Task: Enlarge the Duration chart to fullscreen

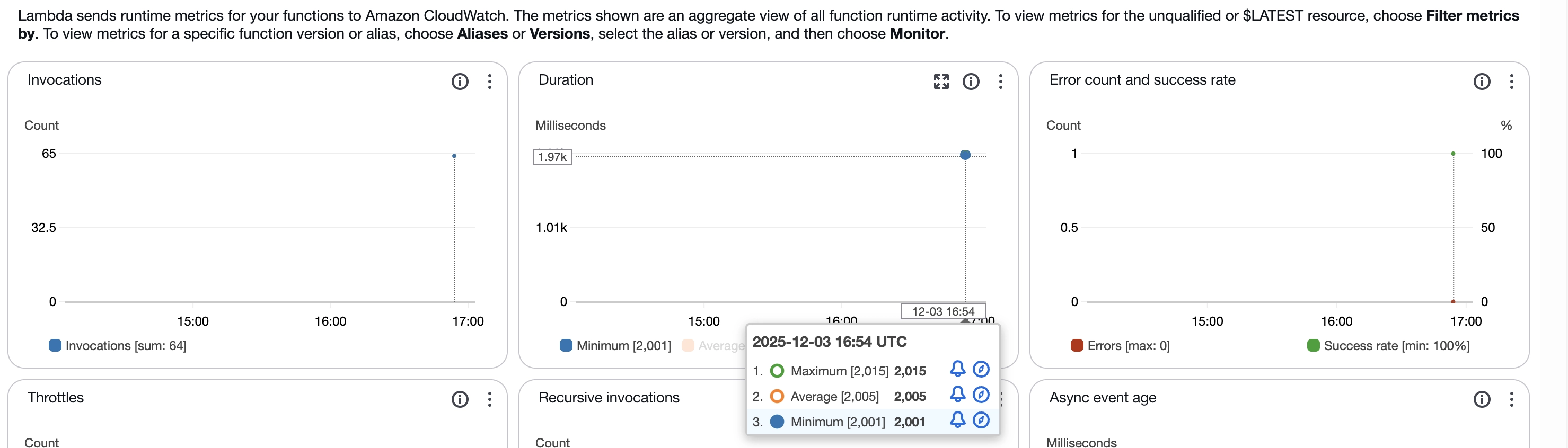Action: (x=941, y=82)
